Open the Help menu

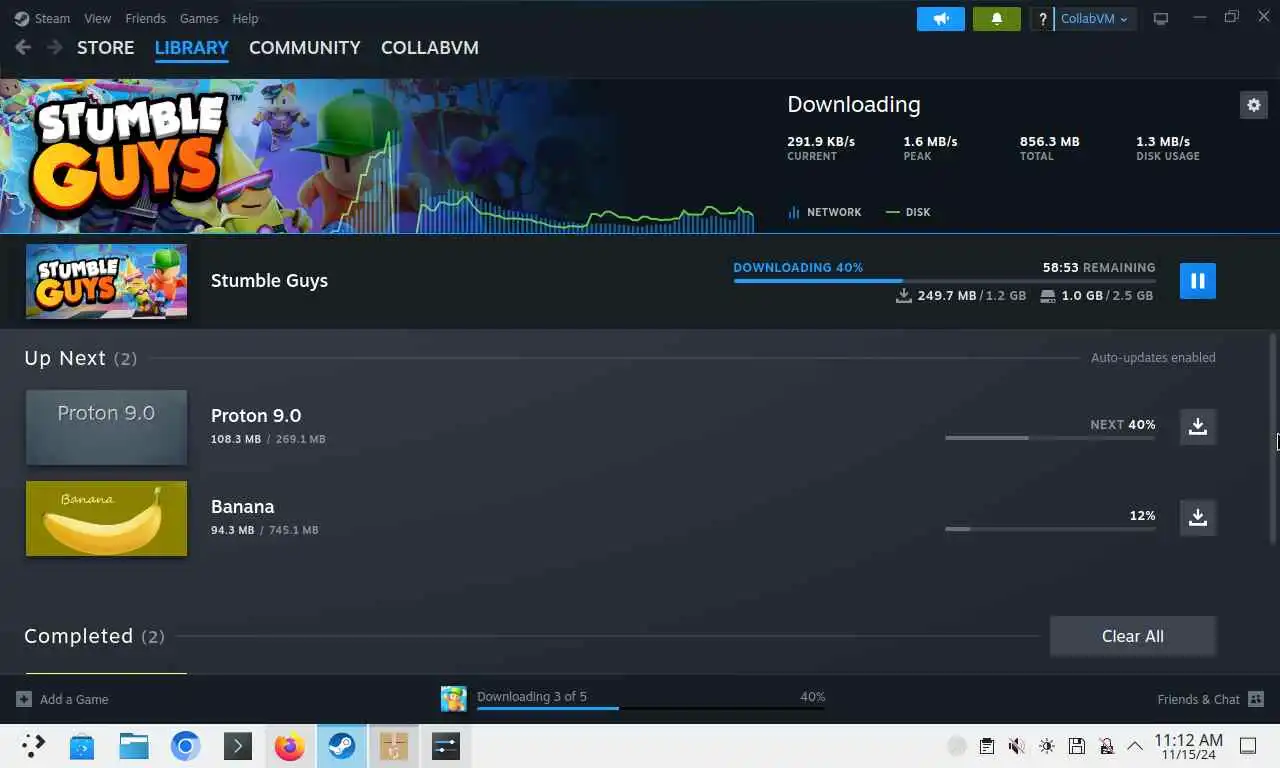[x=245, y=18]
